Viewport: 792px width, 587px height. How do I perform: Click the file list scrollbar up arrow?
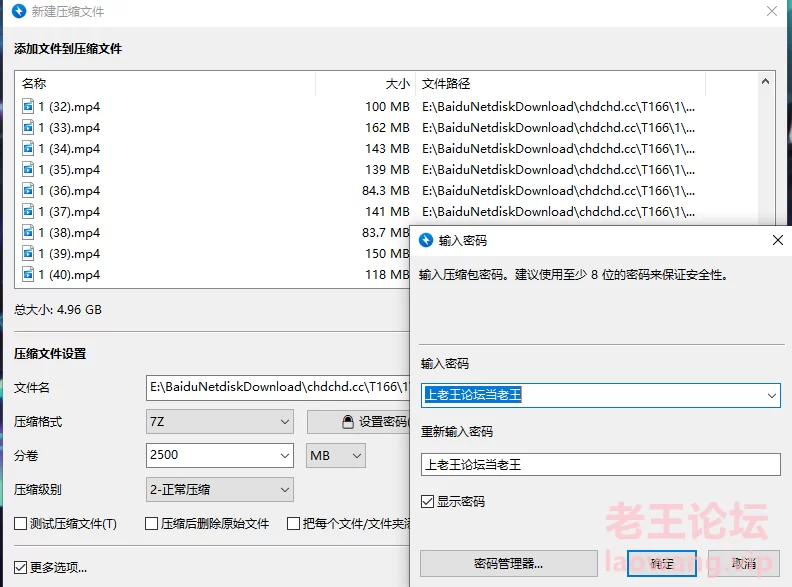tap(766, 81)
